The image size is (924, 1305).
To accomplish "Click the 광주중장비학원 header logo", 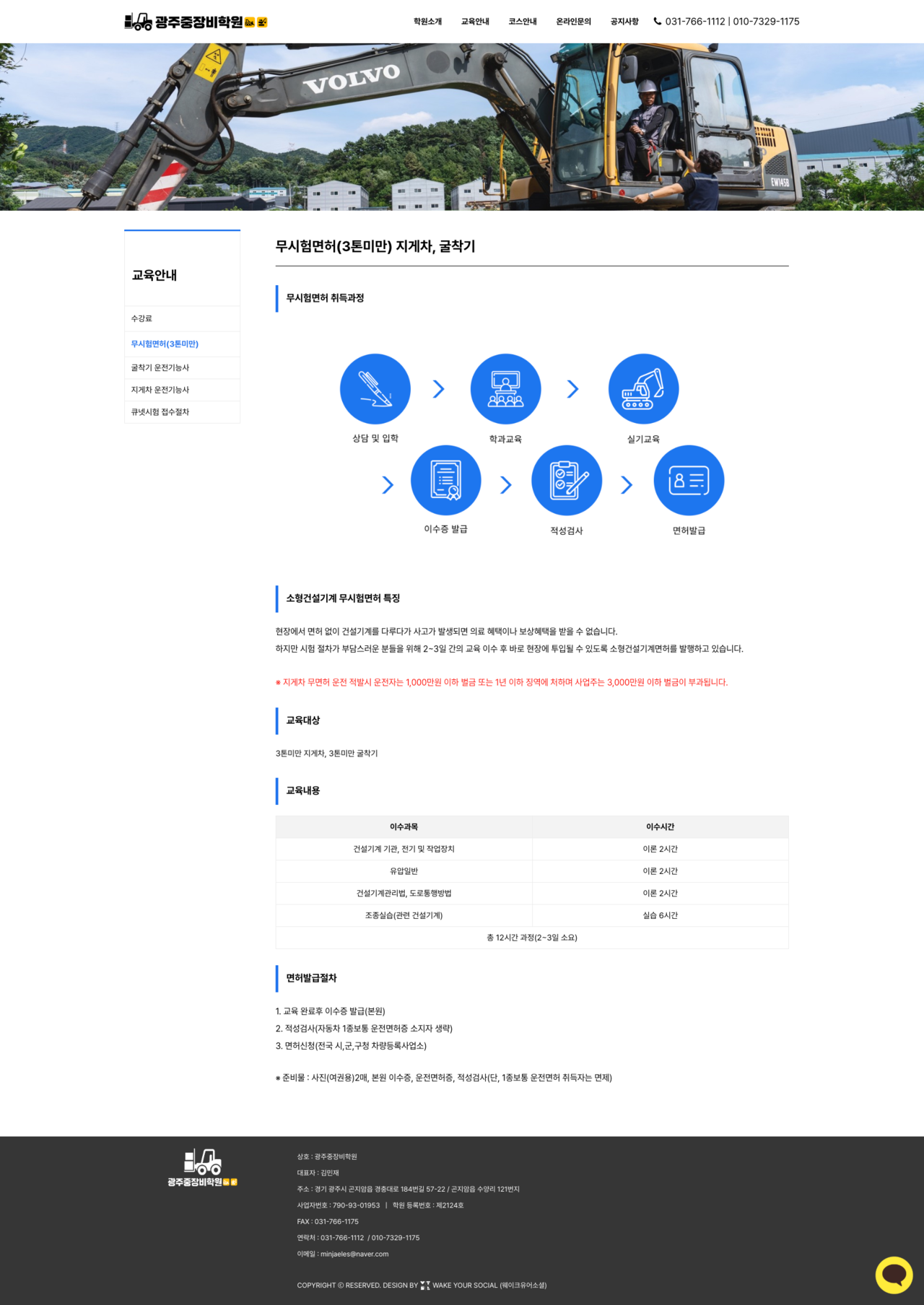I will (x=196, y=22).
